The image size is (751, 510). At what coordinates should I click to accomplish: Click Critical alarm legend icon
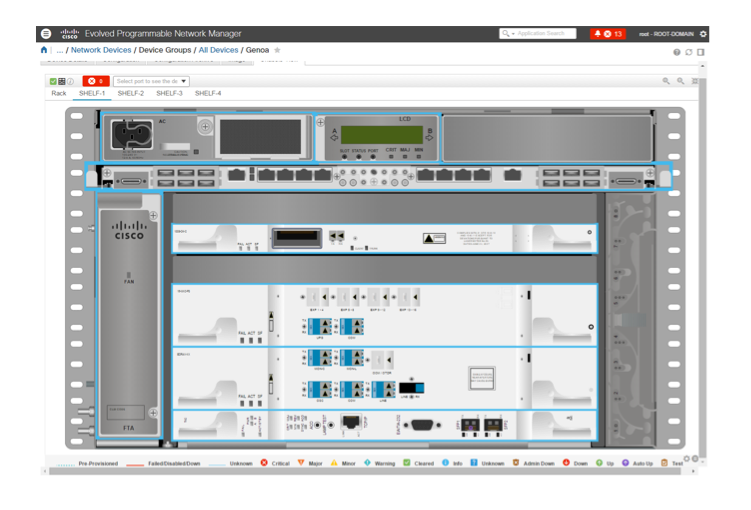coord(264,463)
